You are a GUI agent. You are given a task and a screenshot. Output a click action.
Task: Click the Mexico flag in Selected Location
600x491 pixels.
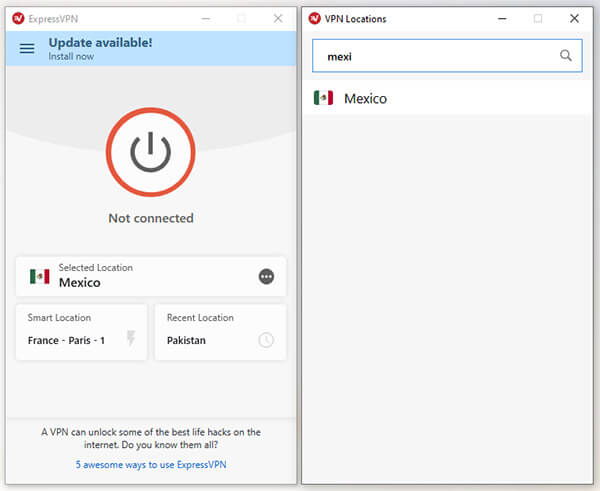click(x=40, y=276)
